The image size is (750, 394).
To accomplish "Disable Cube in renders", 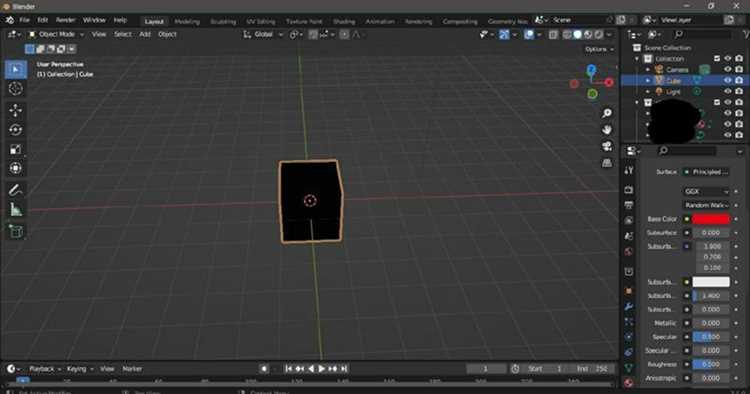I will pyautogui.click(x=739, y=80).
